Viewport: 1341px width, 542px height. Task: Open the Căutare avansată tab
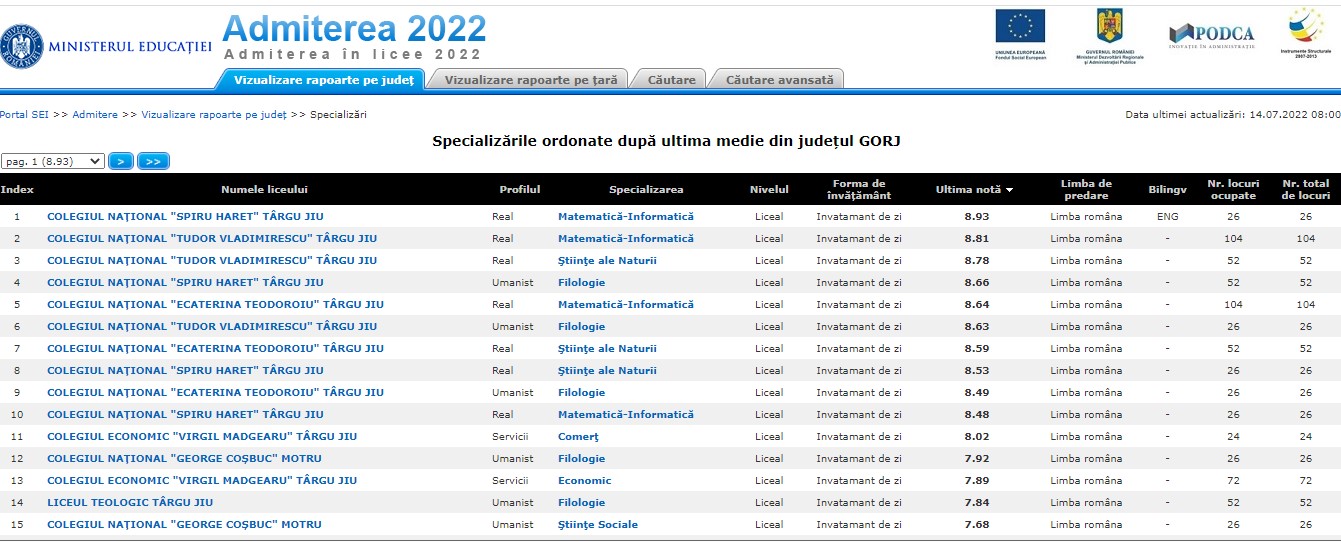click(x=779, y=80)
